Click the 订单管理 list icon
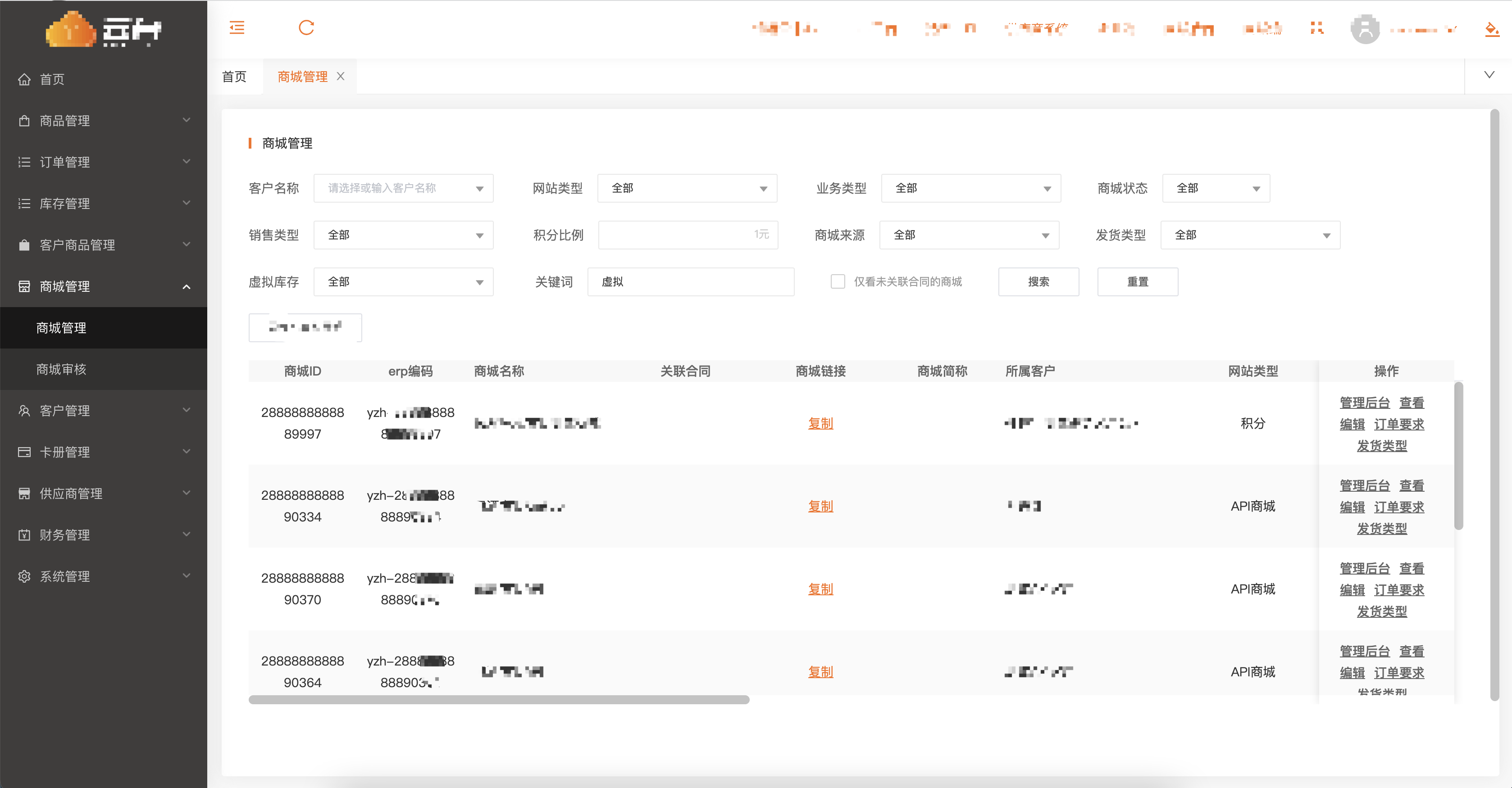This screenshot has width=1512, height=788. (24, 162)
